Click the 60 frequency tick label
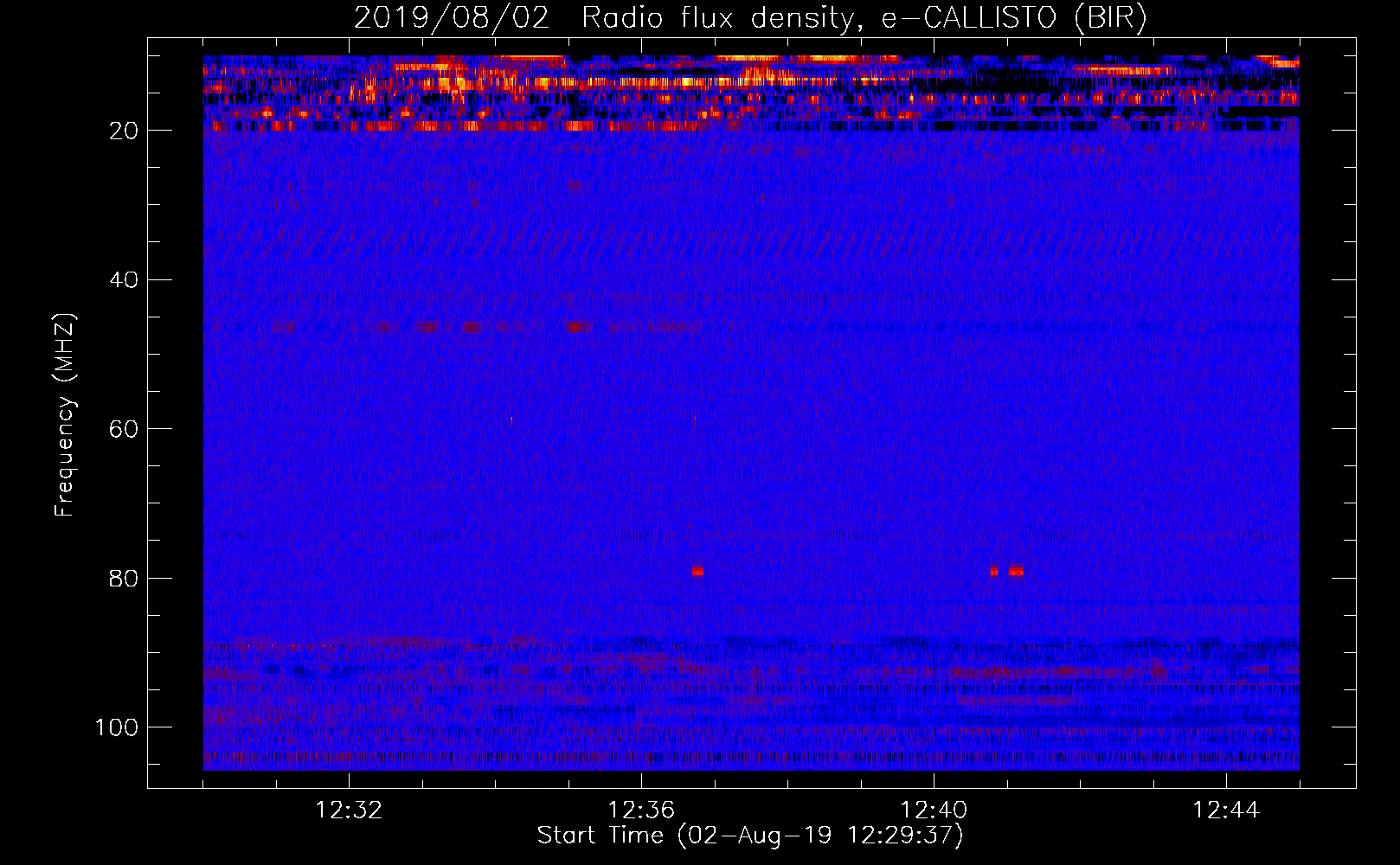This screenshot has height=865, width=1400. (125, 429)
